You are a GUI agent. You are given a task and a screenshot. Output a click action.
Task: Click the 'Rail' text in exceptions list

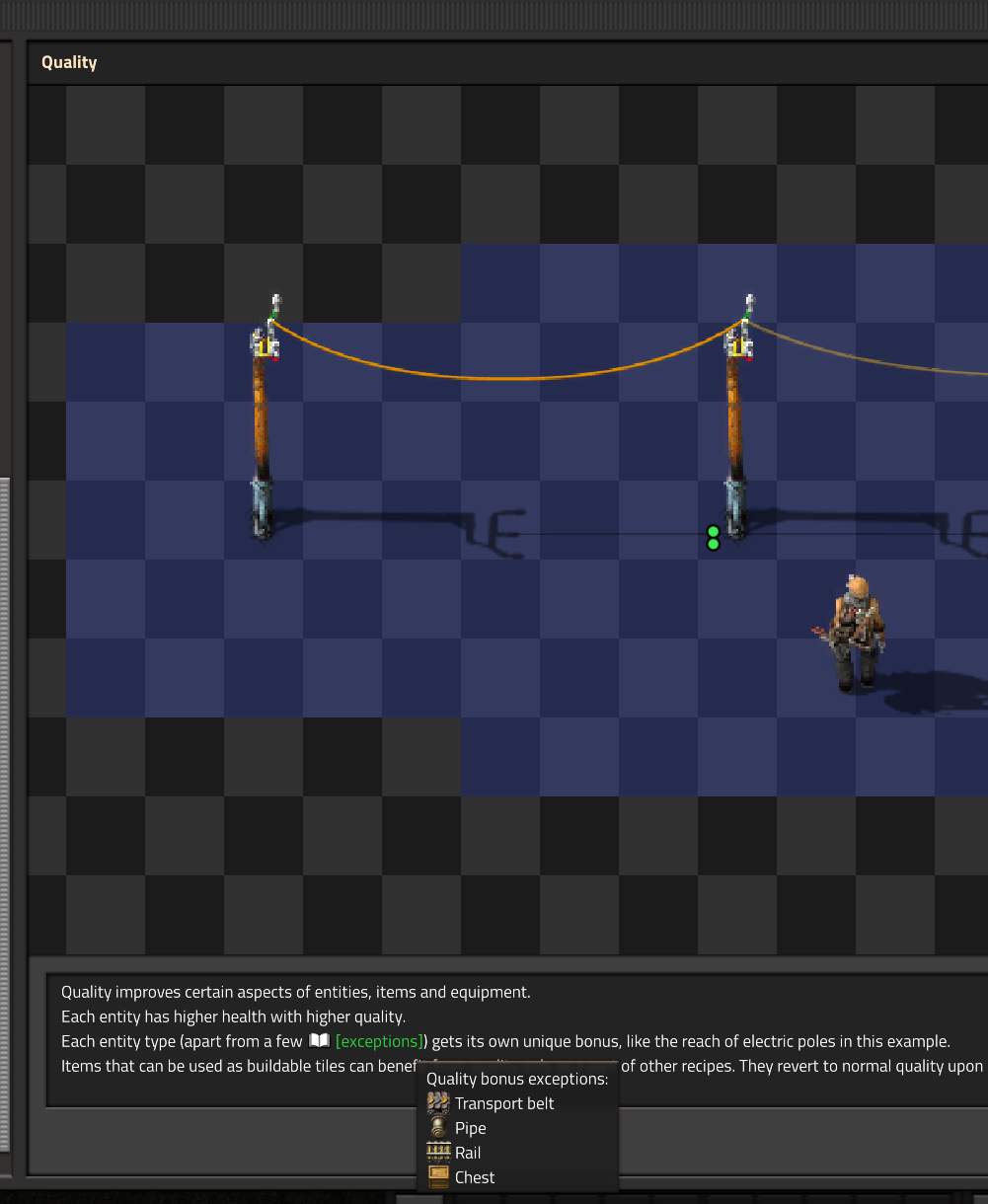click(x=468, y=1153)
